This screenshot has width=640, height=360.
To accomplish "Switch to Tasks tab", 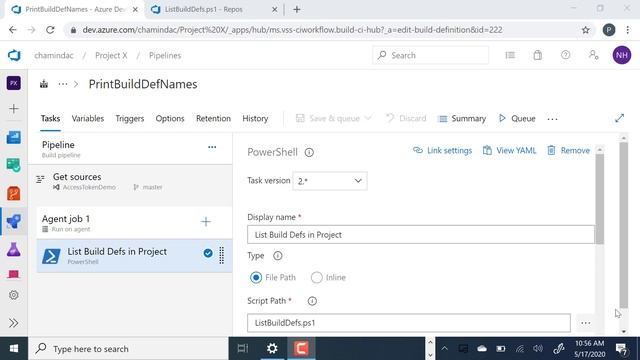I will pyautogui.click(x=50, y=118).
